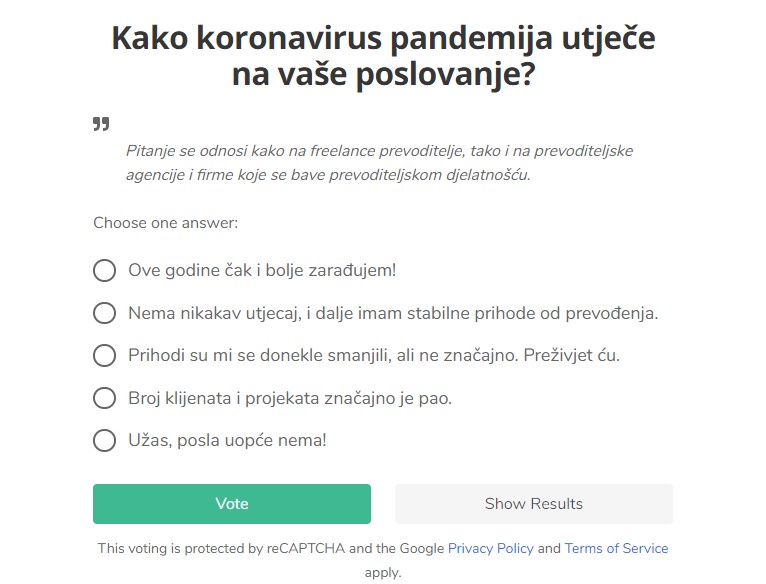Click the 'Choose one answer:' label
Image resolution: width=766 pixels, height=584 pixels.
pyautogui.click(x=166, y=223)
